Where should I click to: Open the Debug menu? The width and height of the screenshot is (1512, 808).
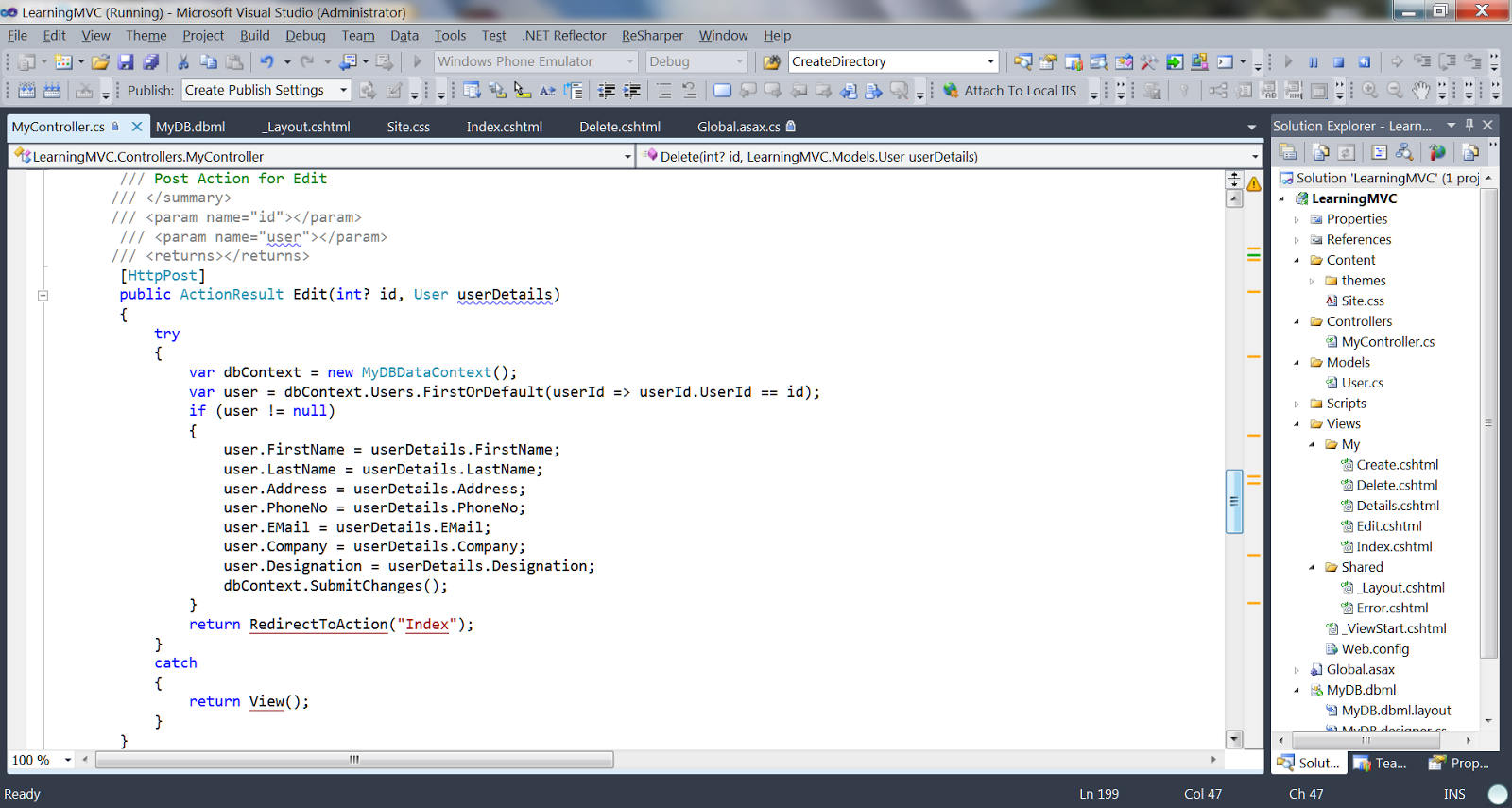305,36
